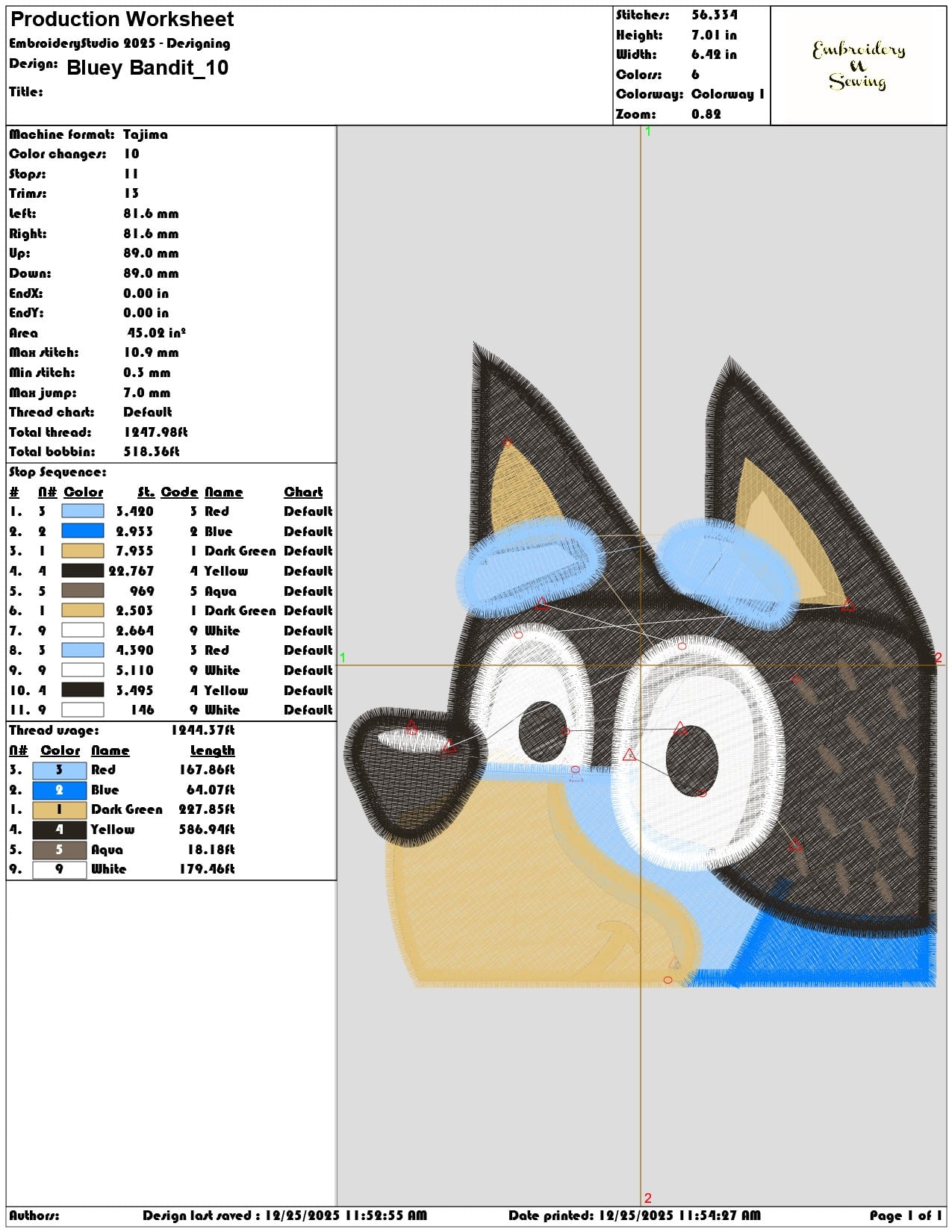Click the stitch count 22.767 in stop 4

coord(131,571)
